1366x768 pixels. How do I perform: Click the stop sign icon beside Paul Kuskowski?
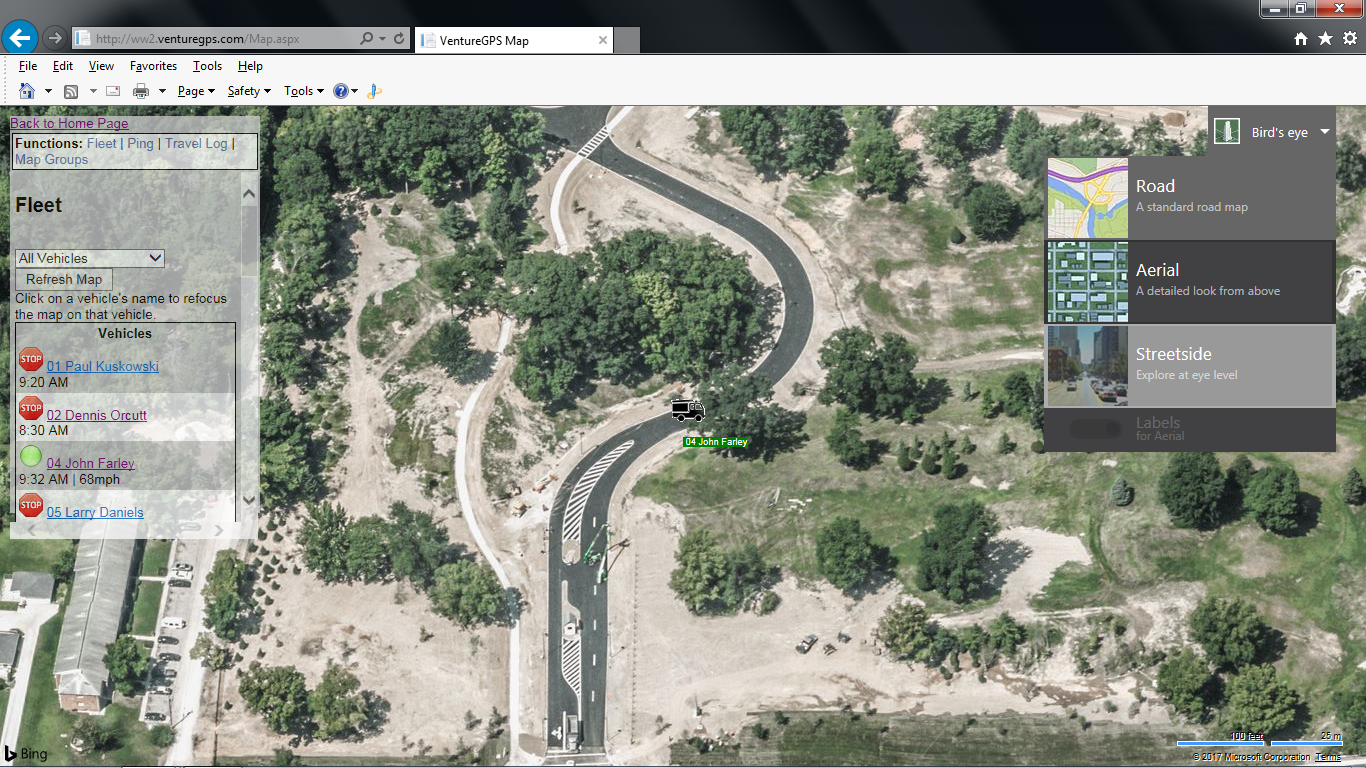31,360
